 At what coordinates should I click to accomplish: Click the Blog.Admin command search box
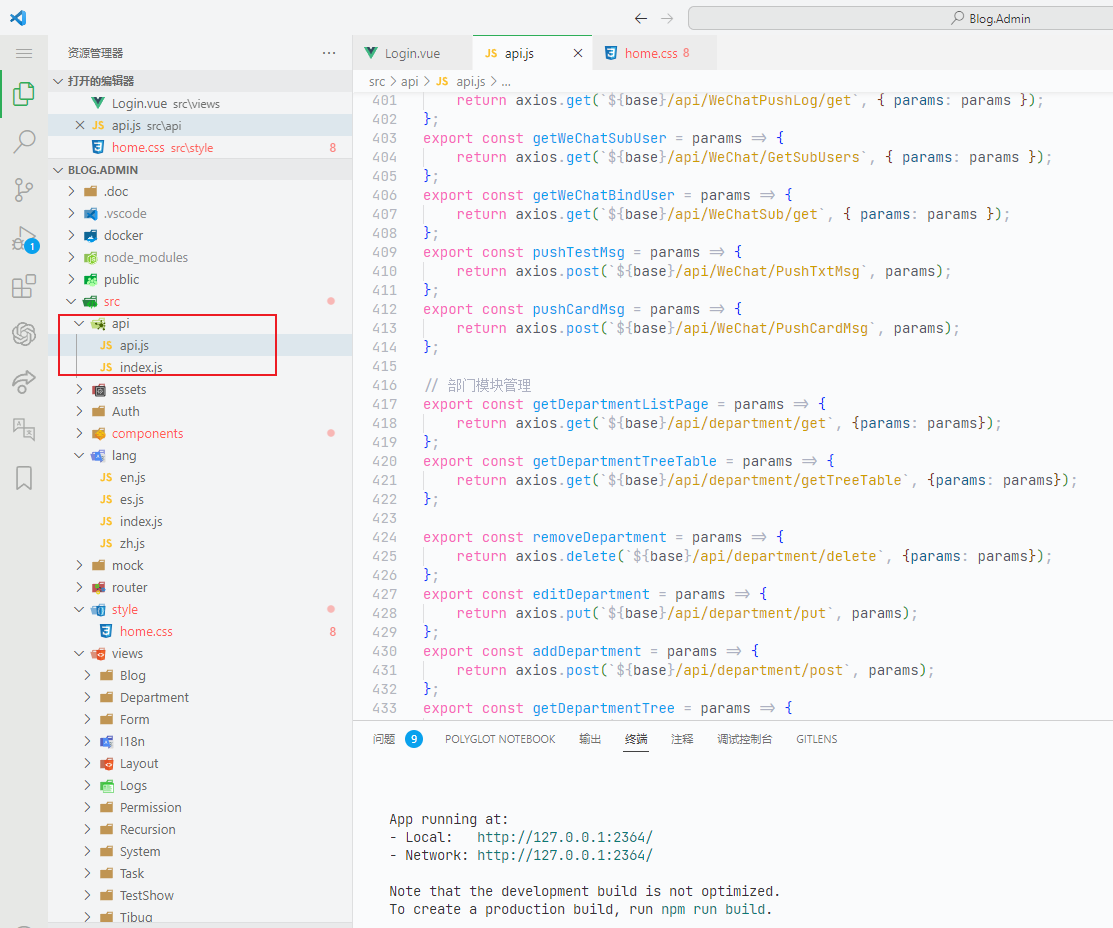[900, 18]
